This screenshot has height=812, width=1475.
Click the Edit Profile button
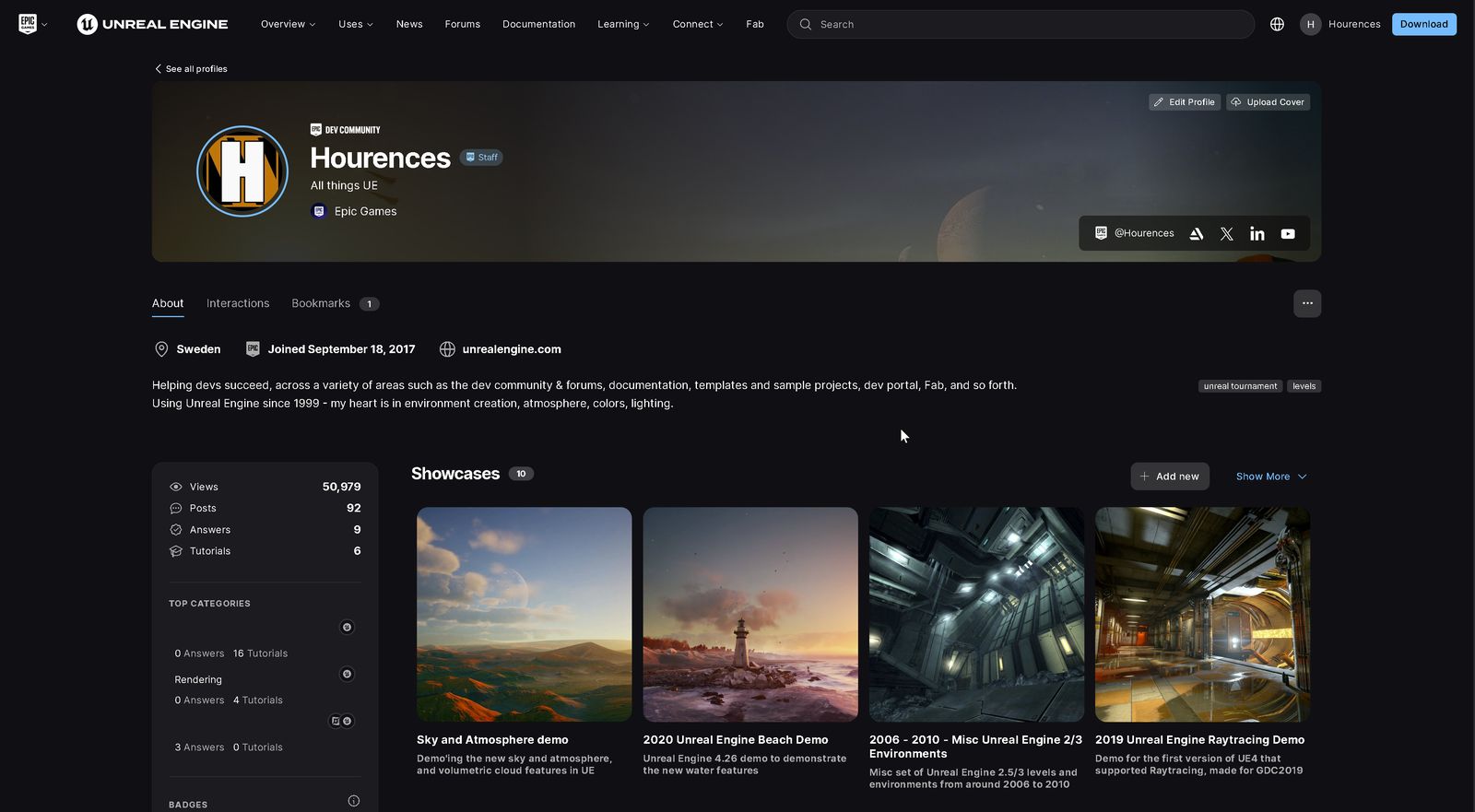[x=1184, y=102]
